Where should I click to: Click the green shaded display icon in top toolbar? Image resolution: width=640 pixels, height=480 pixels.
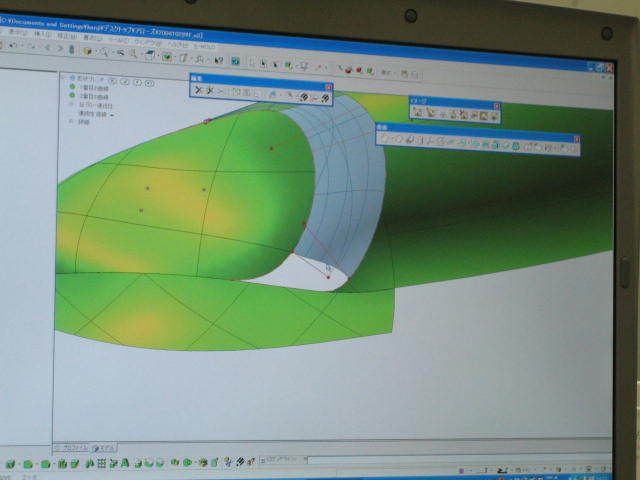pyautogui.click(x=167, y=57)
